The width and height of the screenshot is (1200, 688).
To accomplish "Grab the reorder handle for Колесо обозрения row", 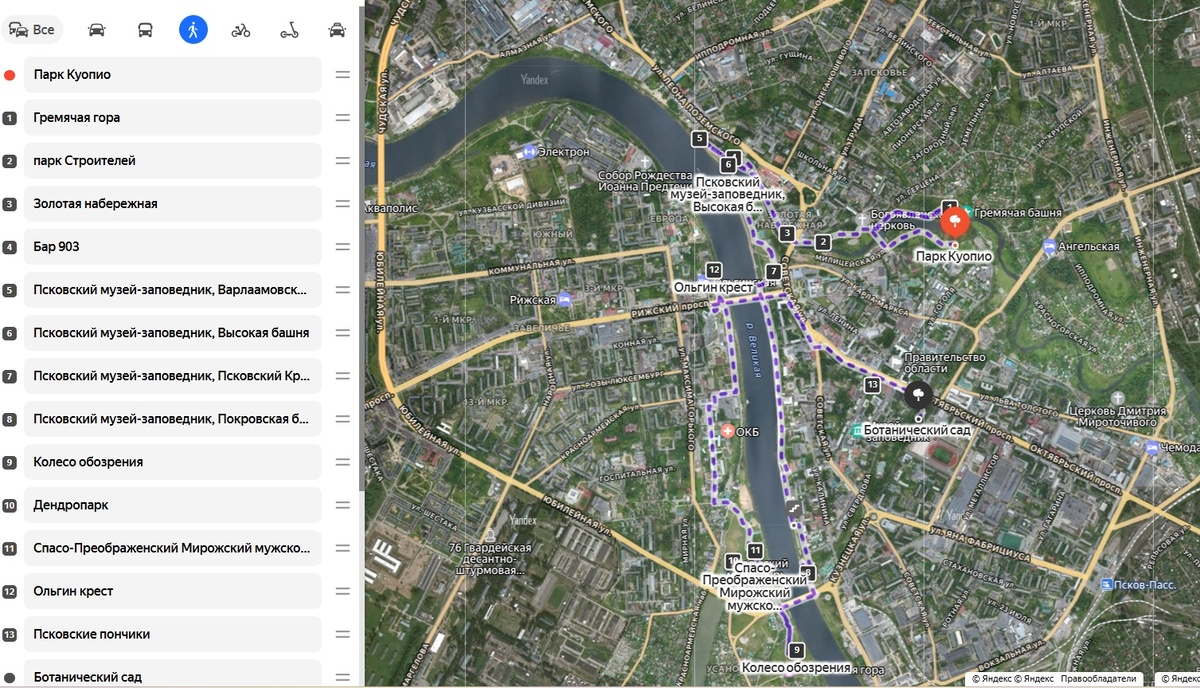I will click(x=342, y=462).
